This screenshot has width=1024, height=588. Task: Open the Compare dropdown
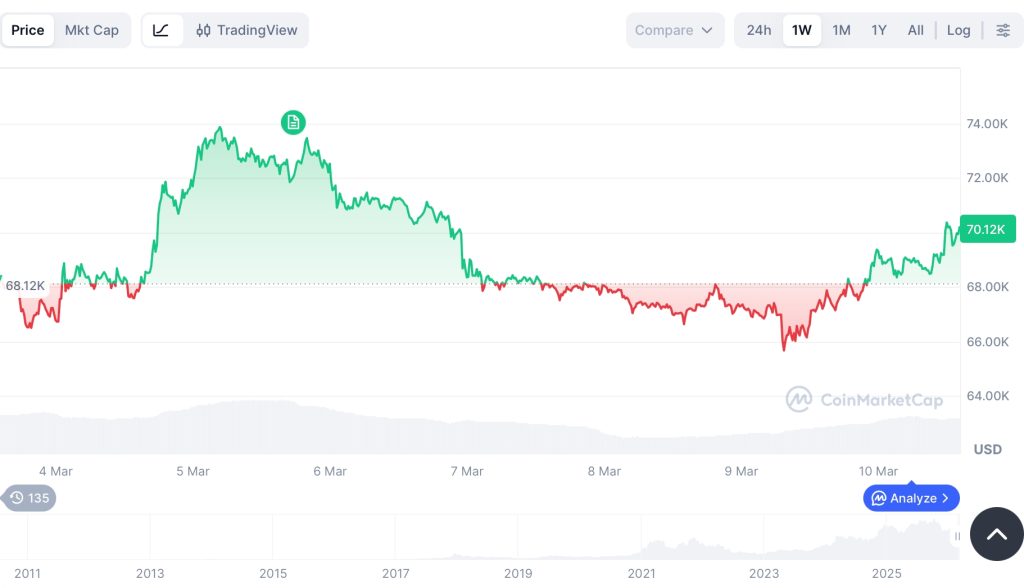click(x=675, y=30)
